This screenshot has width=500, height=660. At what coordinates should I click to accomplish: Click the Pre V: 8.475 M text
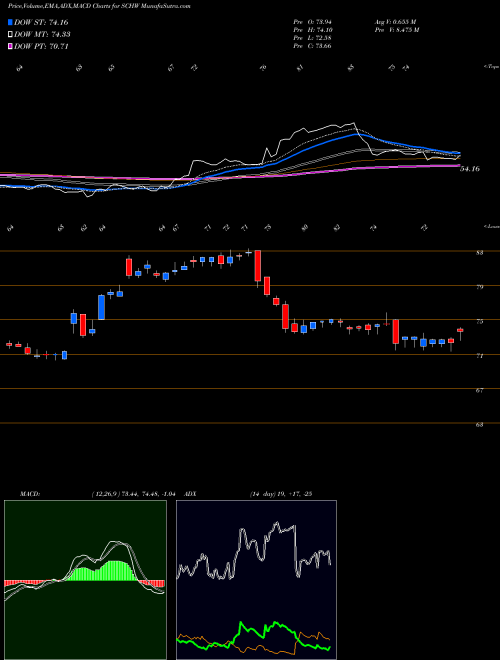[396, 30]
